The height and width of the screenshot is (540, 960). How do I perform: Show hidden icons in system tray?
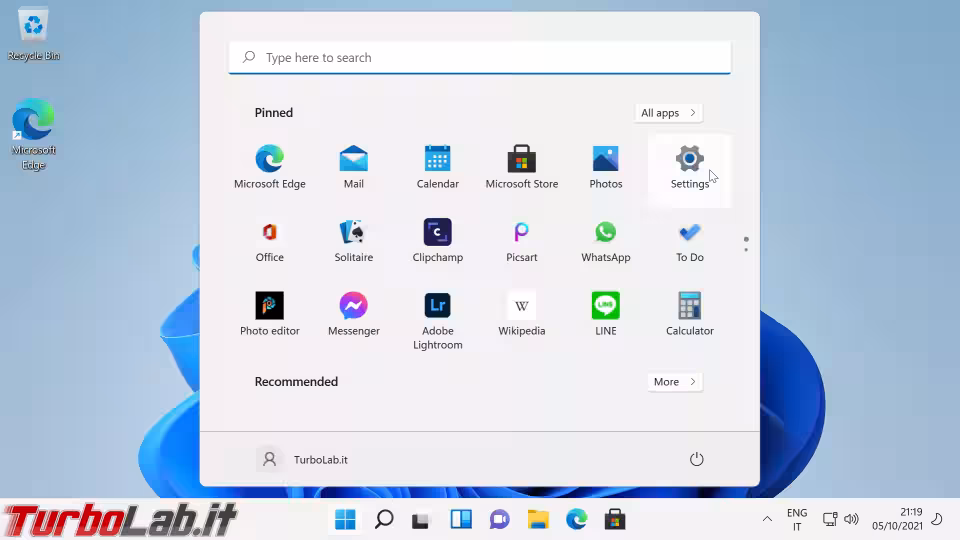767,519
